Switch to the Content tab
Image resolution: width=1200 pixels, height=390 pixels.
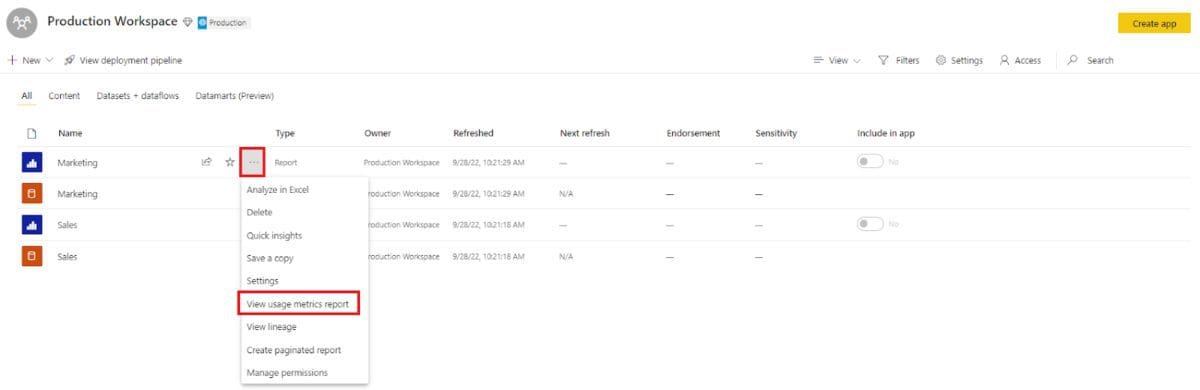[x=64, y=96]
